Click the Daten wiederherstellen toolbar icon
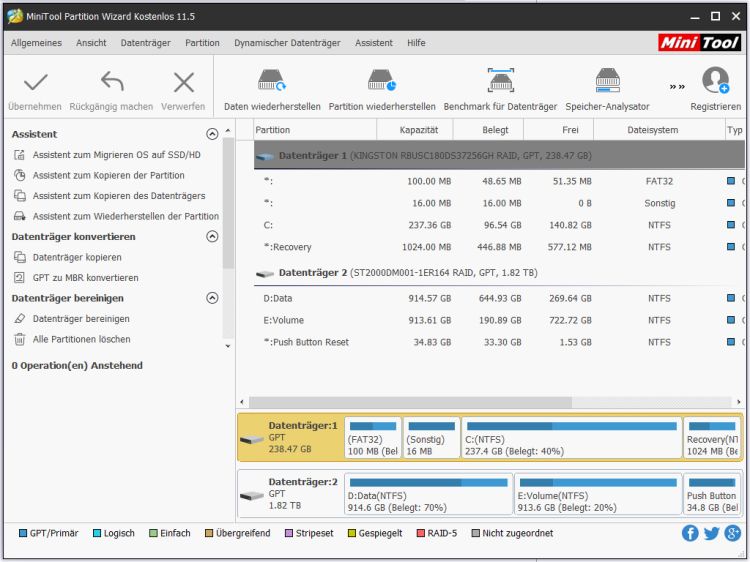 click(x=272, y=80)
